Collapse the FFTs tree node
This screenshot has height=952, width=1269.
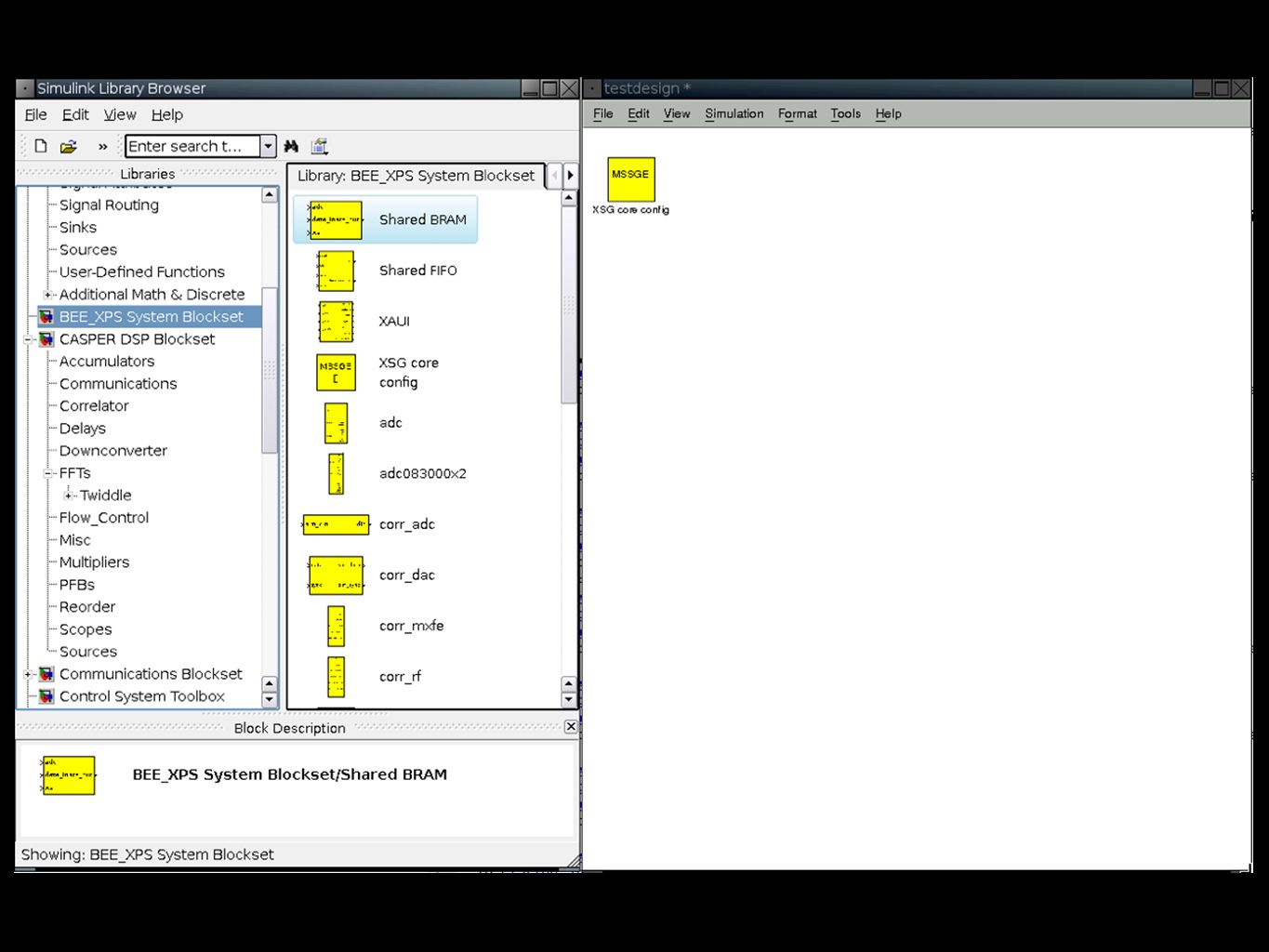click(48, 473)
